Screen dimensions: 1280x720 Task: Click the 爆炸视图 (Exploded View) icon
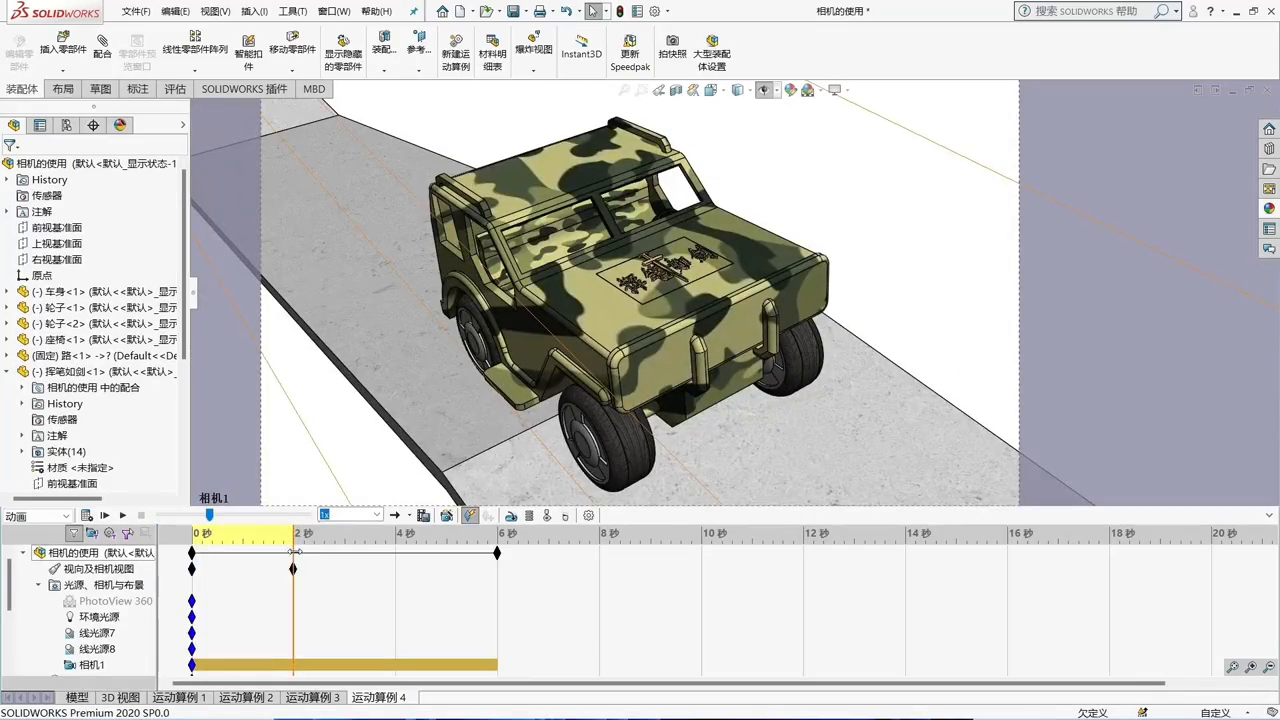[534, 47]
